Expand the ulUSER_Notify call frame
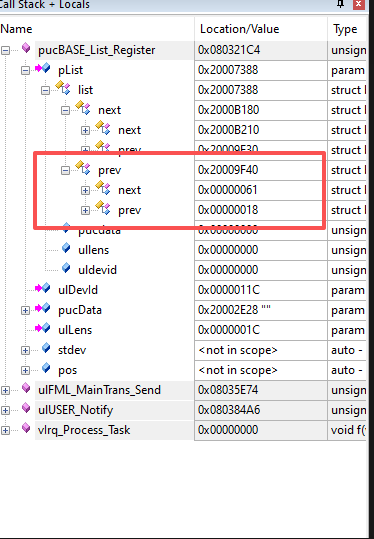This screenshot has height=539, width=374. 5,410
